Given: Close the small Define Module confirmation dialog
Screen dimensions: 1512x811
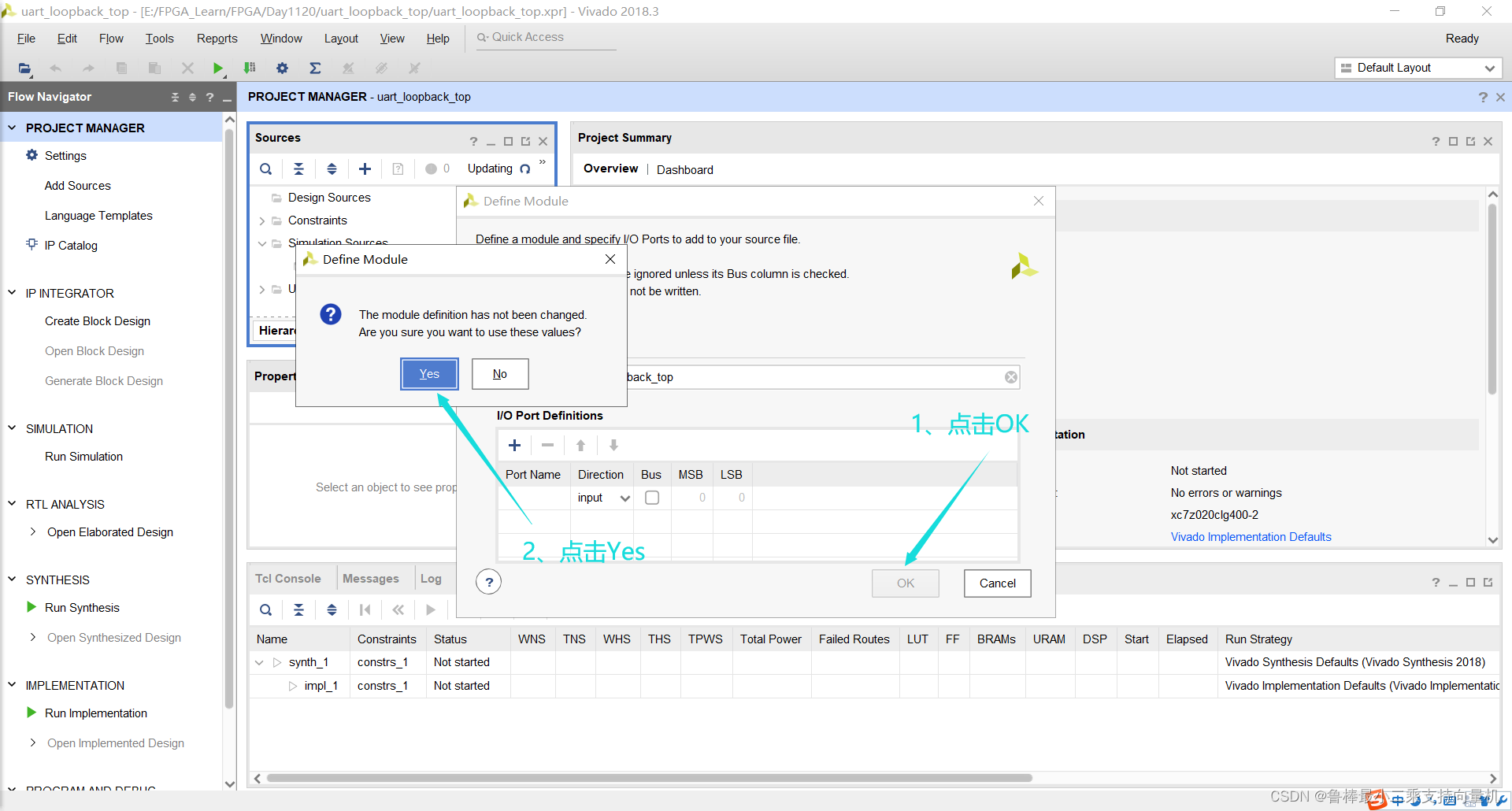Looking at the screenshot, I should click(x=610, y=259).
